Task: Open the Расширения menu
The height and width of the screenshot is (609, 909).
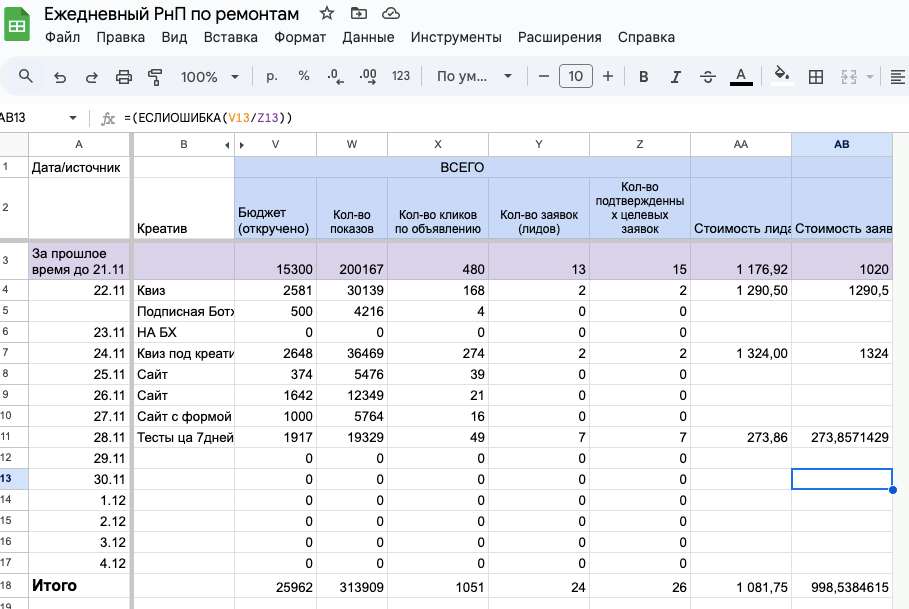Action: point(559,37)
